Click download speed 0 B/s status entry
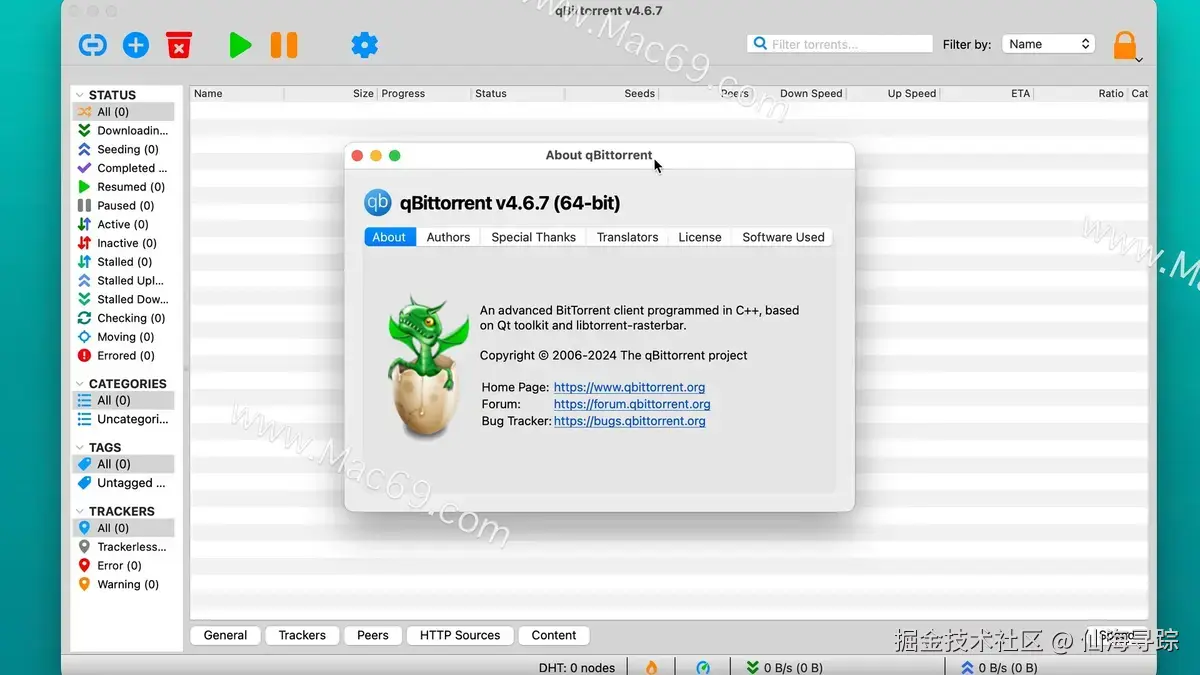 (x=785, y=667)
